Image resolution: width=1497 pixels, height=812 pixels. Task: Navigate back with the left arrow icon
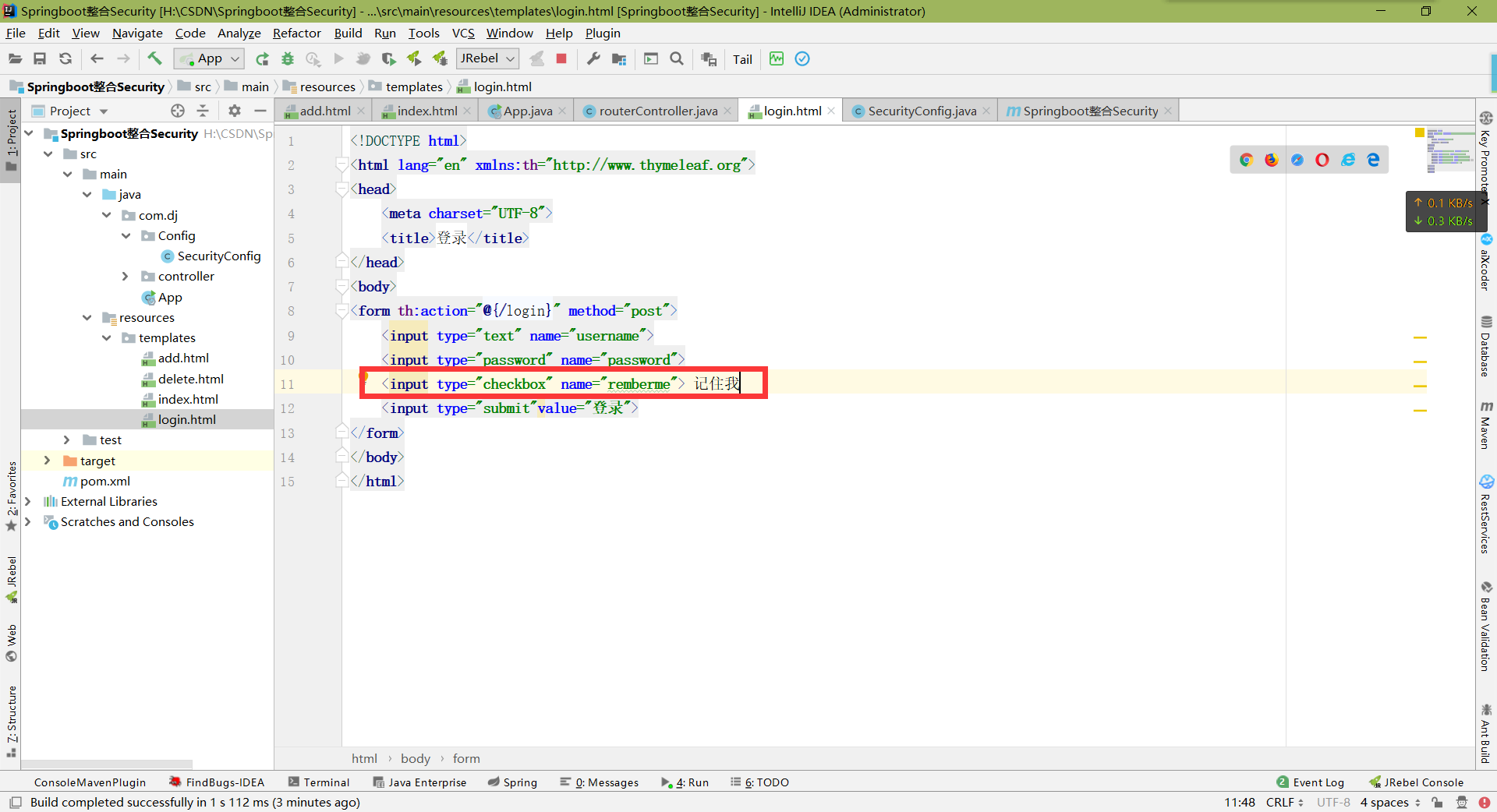pos(97,58)
